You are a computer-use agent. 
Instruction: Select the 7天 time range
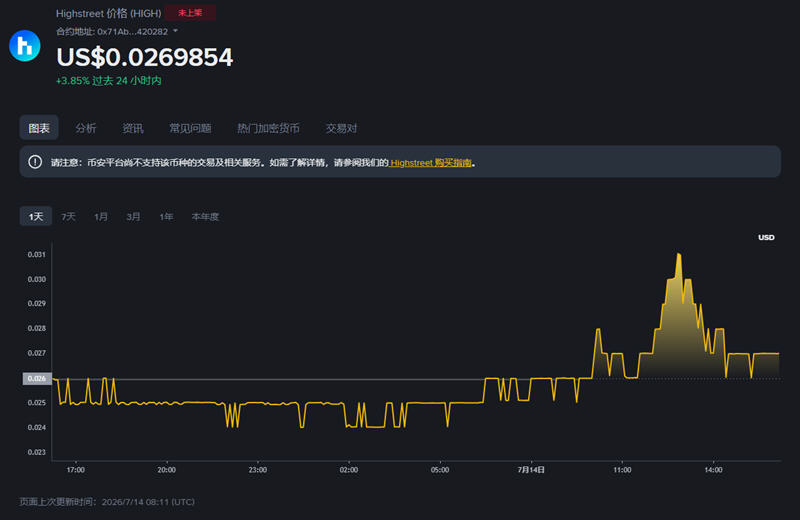68,217
